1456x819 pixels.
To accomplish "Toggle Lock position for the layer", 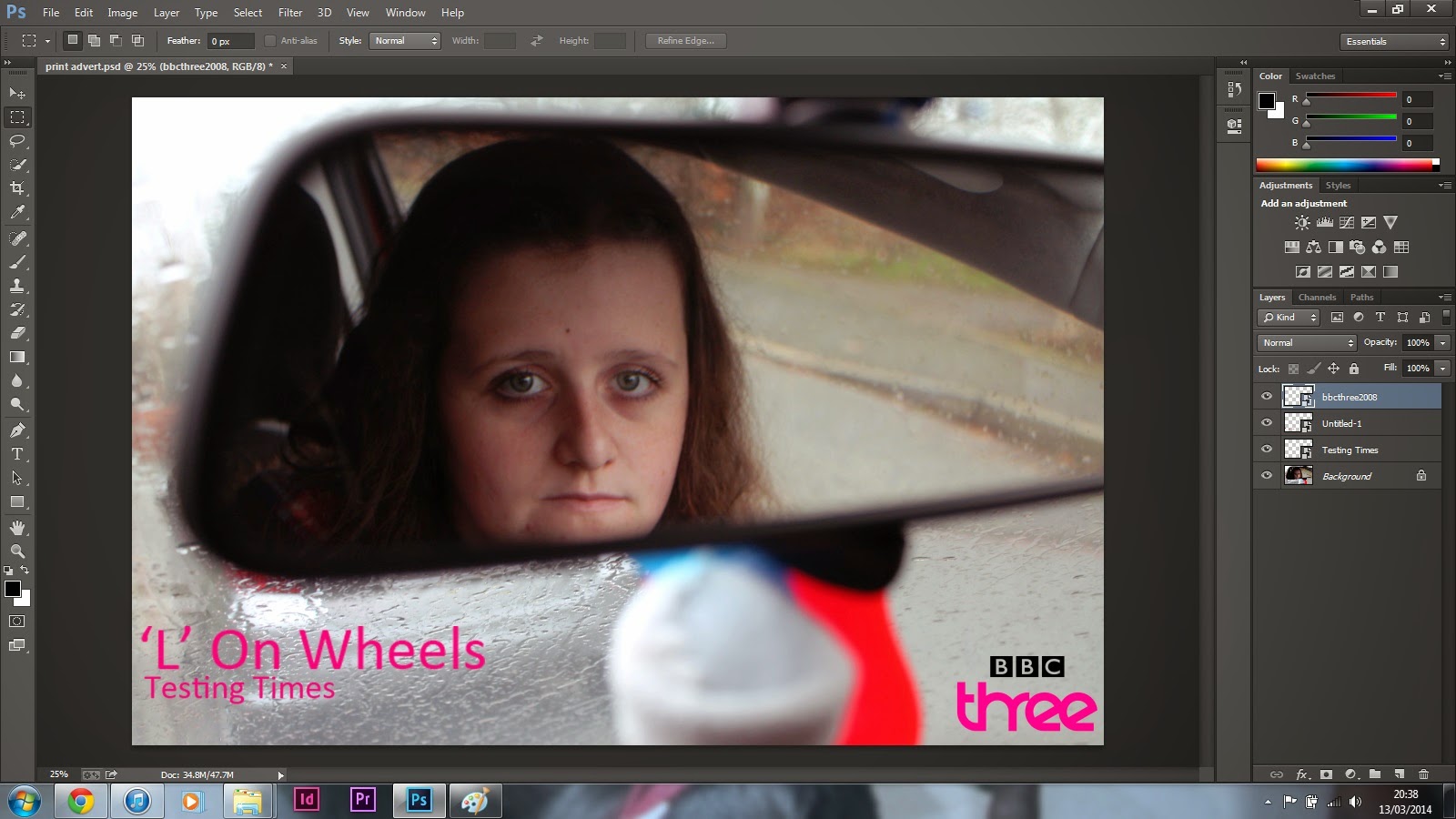I will [1333, 369].
